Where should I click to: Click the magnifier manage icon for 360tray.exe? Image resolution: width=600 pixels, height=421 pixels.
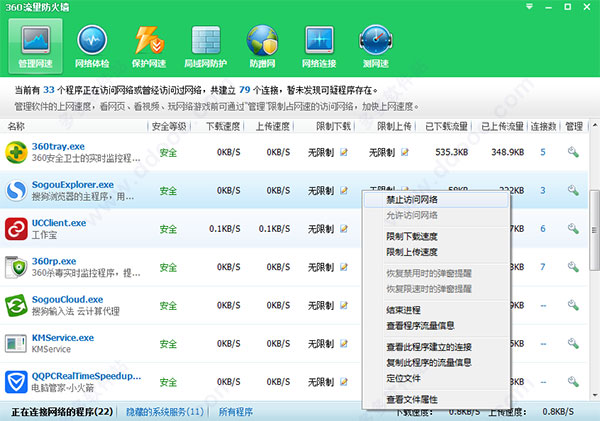pyautogui.click(x=573, y=152)
